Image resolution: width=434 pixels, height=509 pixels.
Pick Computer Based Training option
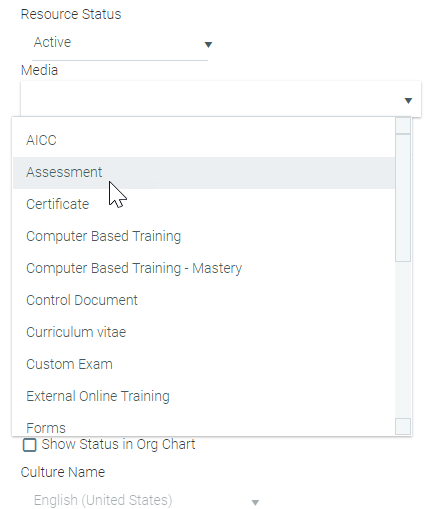204,236
